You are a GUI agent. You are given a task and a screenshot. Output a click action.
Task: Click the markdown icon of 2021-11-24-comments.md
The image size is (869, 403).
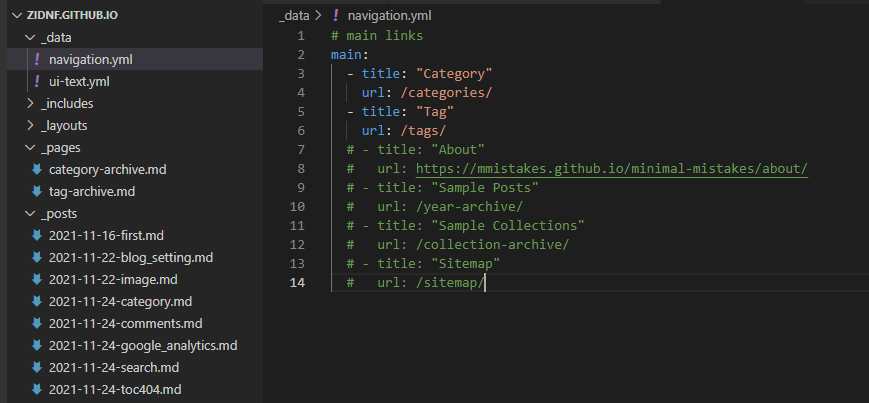pos(37,324)
